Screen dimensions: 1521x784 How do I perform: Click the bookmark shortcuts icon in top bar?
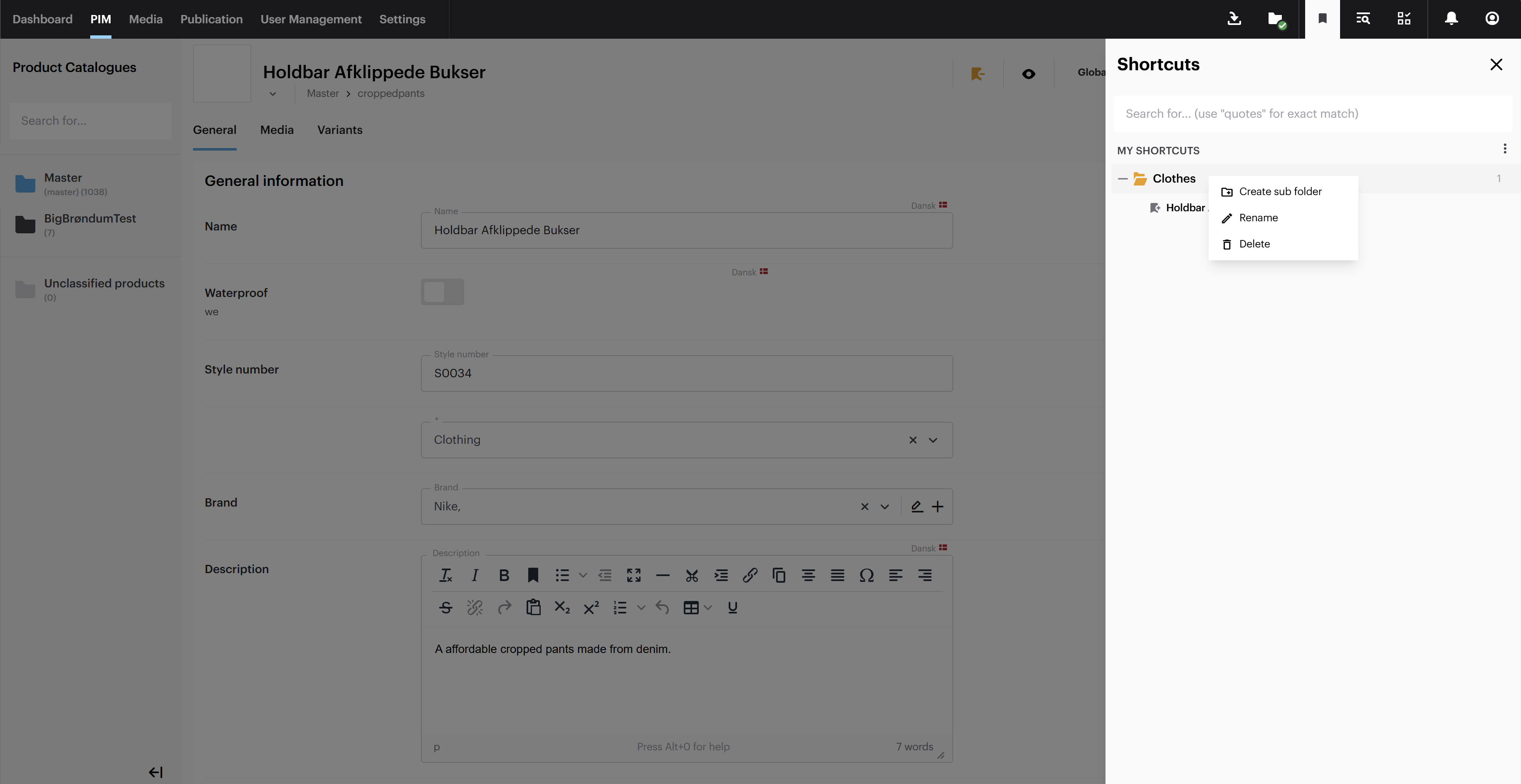[x=1323, y=19]
